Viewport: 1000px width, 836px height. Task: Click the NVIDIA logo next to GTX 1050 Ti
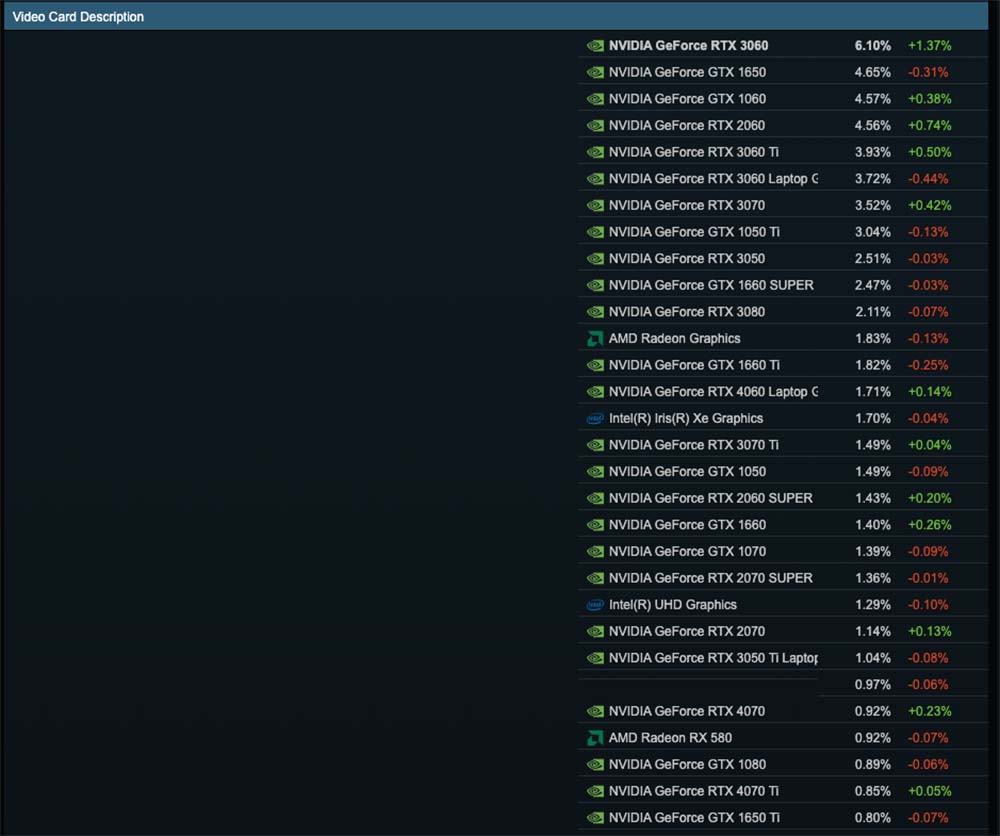tap(595, 232)
